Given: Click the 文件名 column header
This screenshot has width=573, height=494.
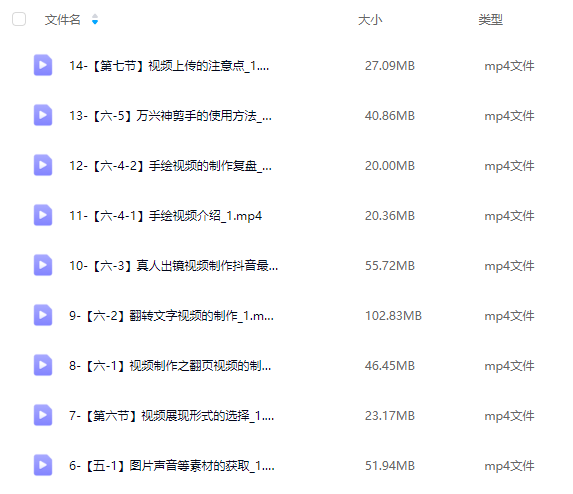Looking at the screenshot, I should click(62, 19).
